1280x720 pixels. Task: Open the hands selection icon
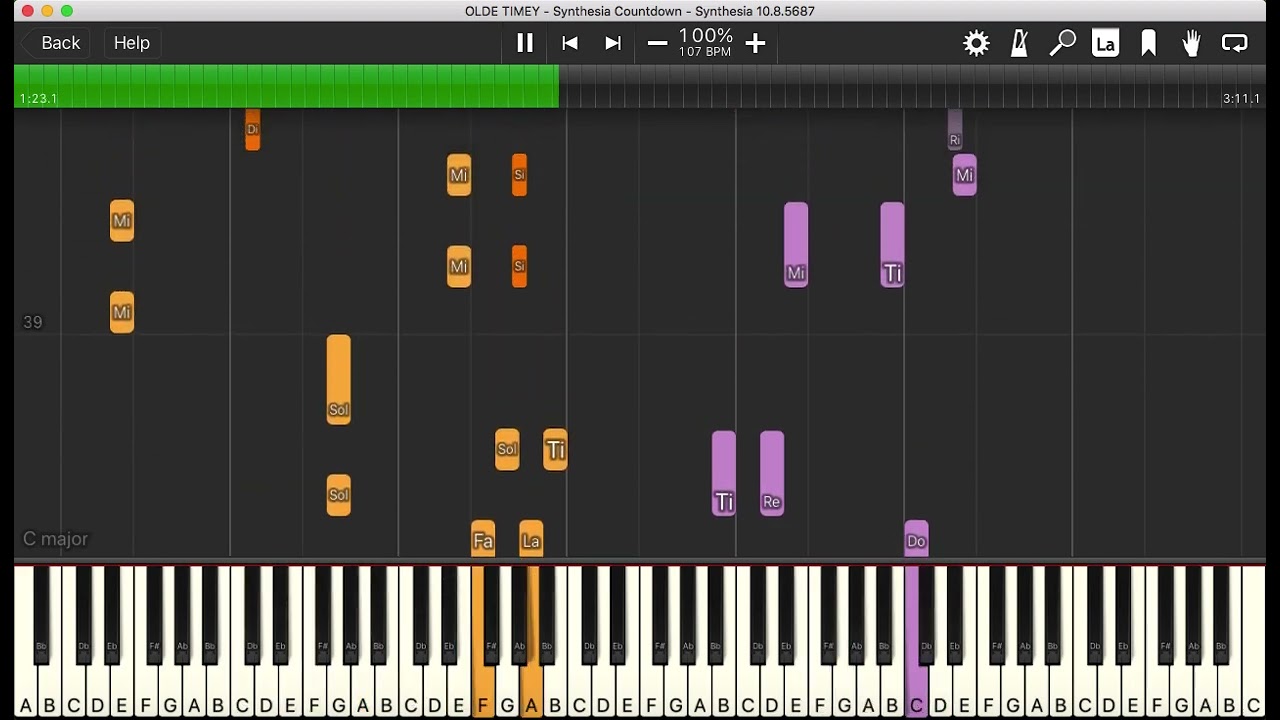click(1191, 43)
